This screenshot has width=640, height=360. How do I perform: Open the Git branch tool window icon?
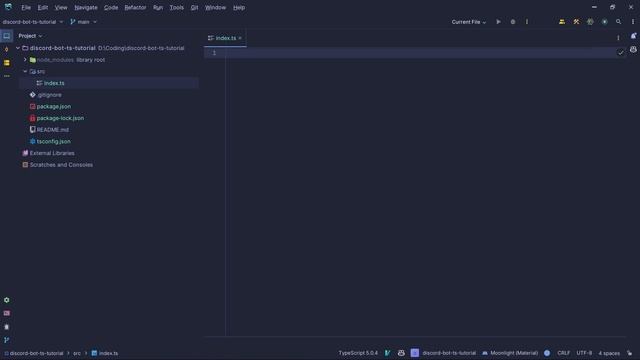click(x=7, y=340)
